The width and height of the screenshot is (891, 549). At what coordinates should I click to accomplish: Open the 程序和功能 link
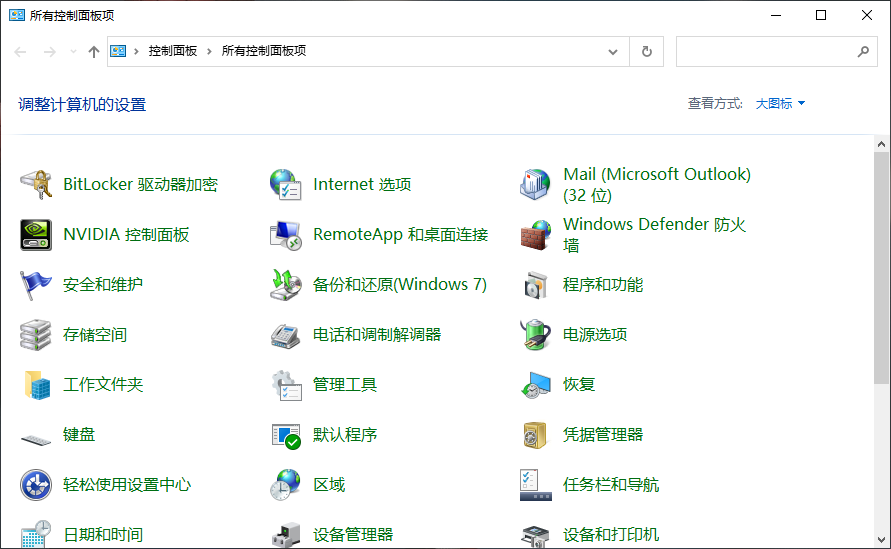[603, 285]
